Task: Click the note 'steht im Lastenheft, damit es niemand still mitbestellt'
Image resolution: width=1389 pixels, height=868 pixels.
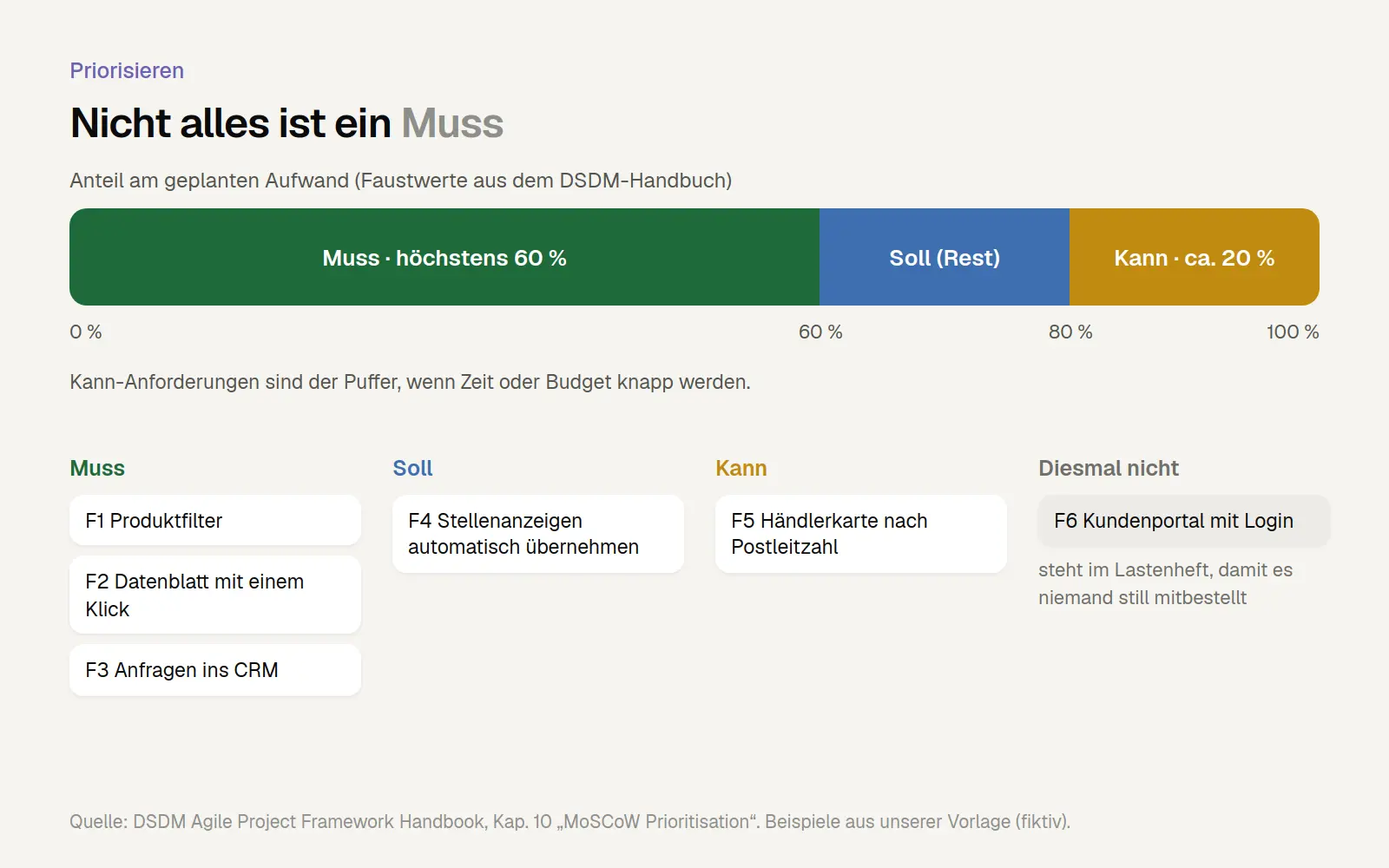Action: [x=1166, y=583]
